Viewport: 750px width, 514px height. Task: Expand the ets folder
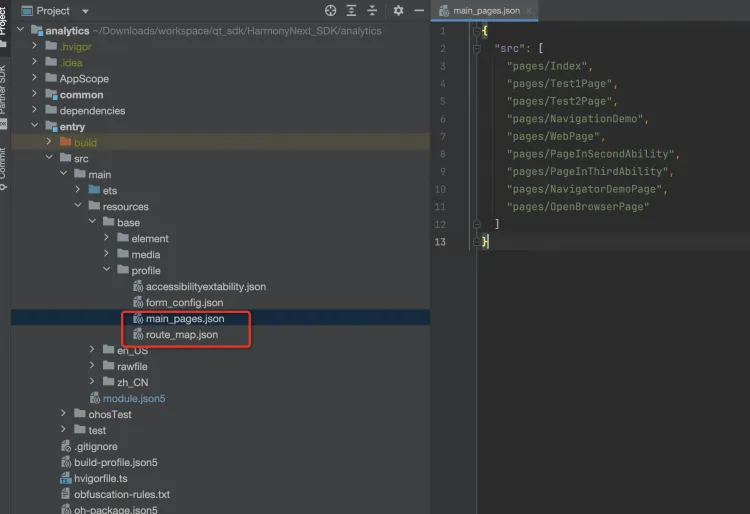tap(79, 191)
